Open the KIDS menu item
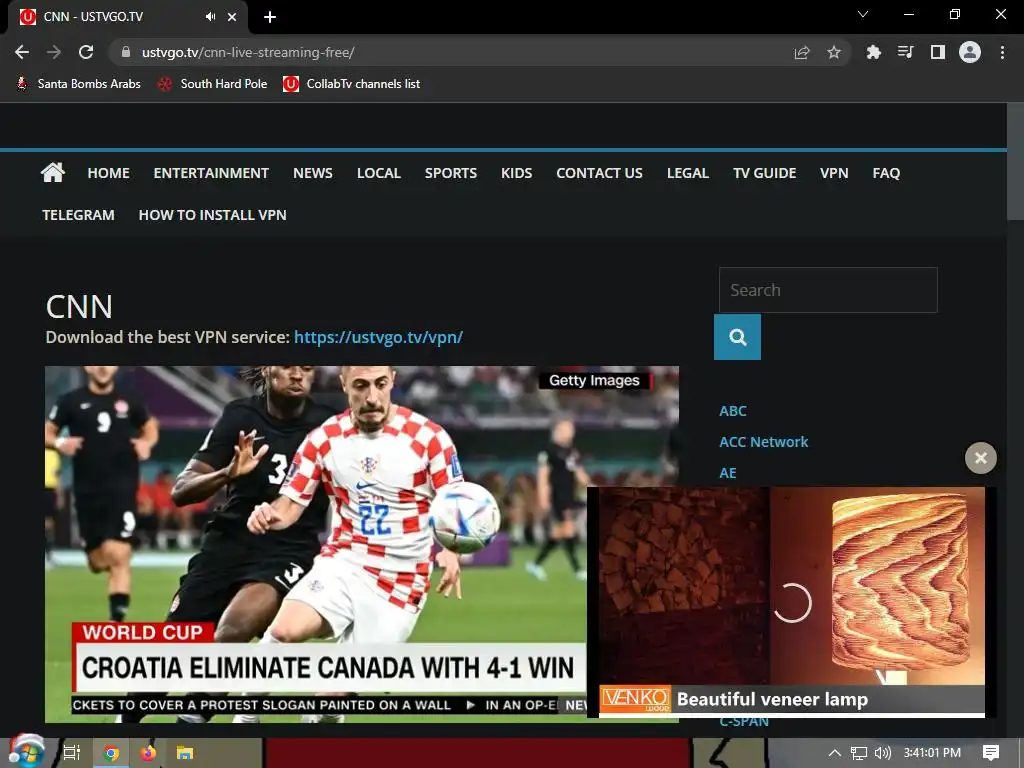The width and height of the screenshot is (1024, 768). click(x=517, y=173)
